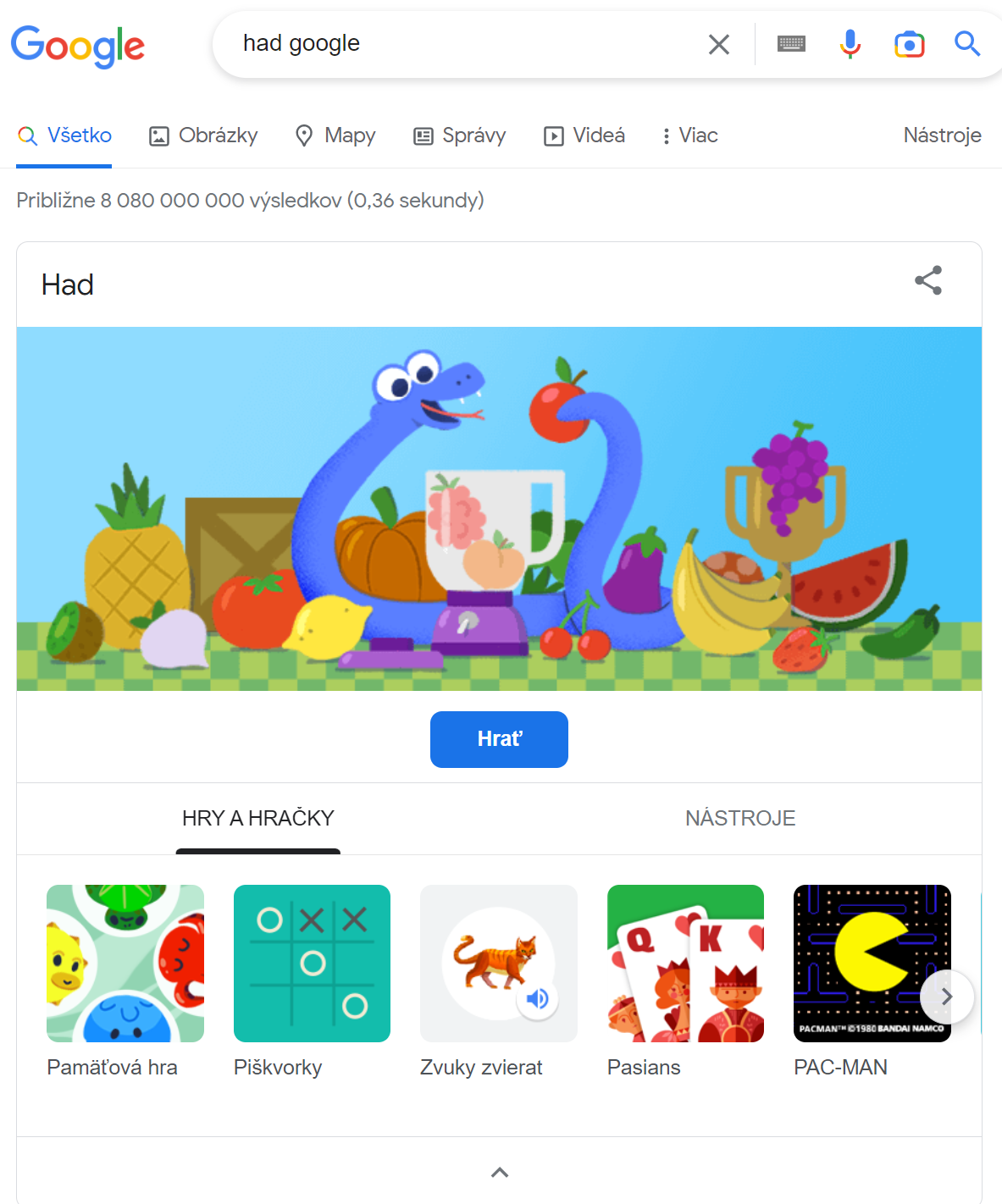Start voice search with microphone icon
The height and width of the screenshot is (1204, 1002).
[x=850, y=44]
